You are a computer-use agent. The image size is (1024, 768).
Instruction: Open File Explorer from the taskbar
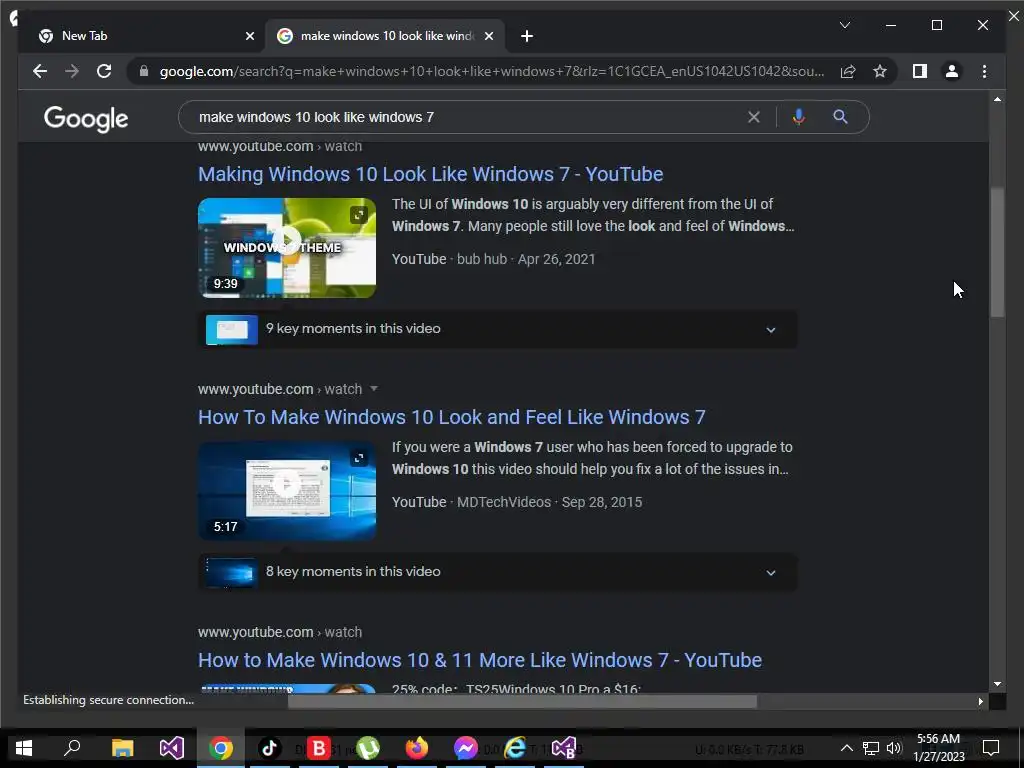[x=122, y=748]
